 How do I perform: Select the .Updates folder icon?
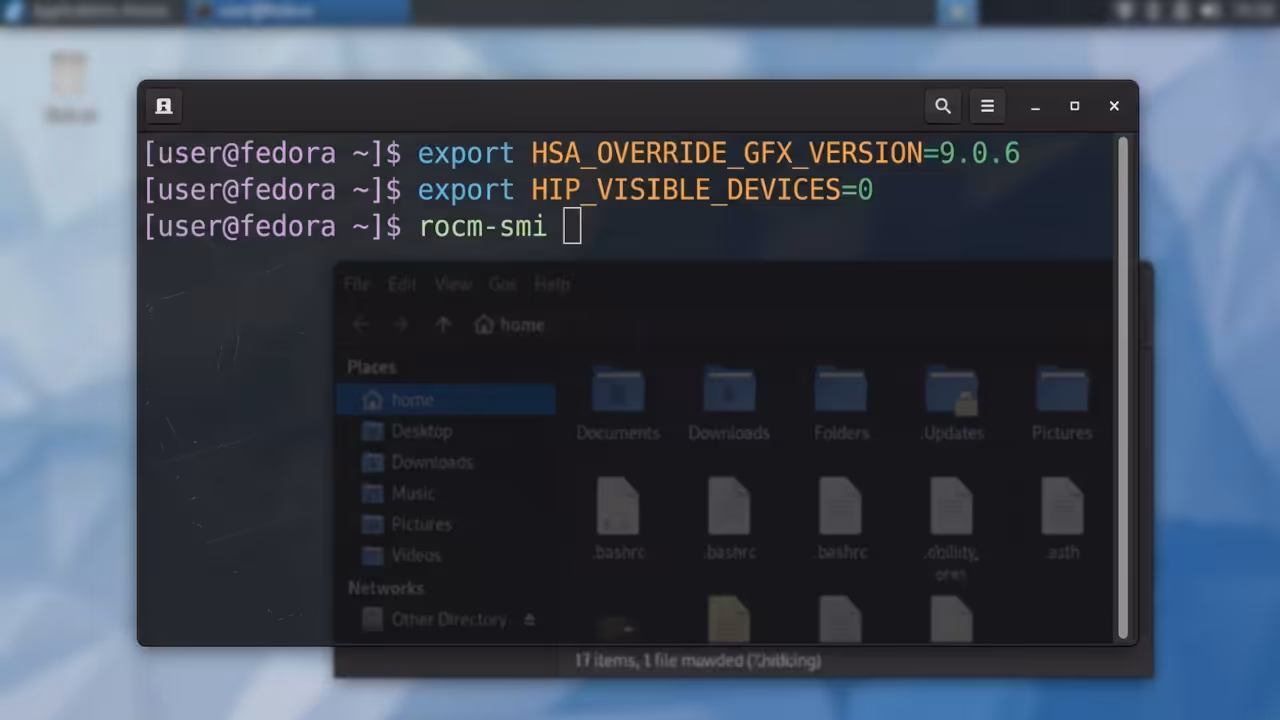[952, 390]
